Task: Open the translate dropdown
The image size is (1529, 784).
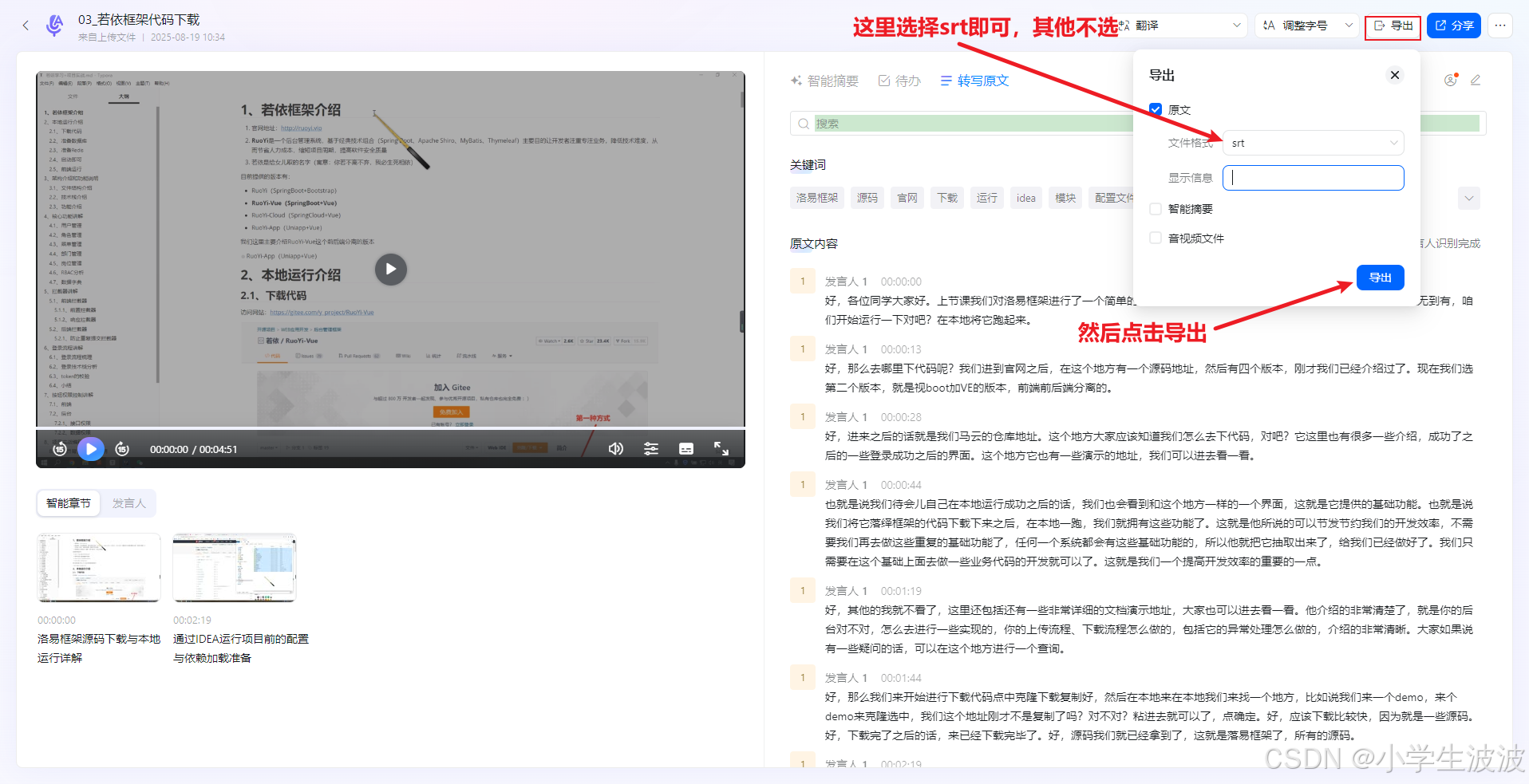Action: point(1183,26)
